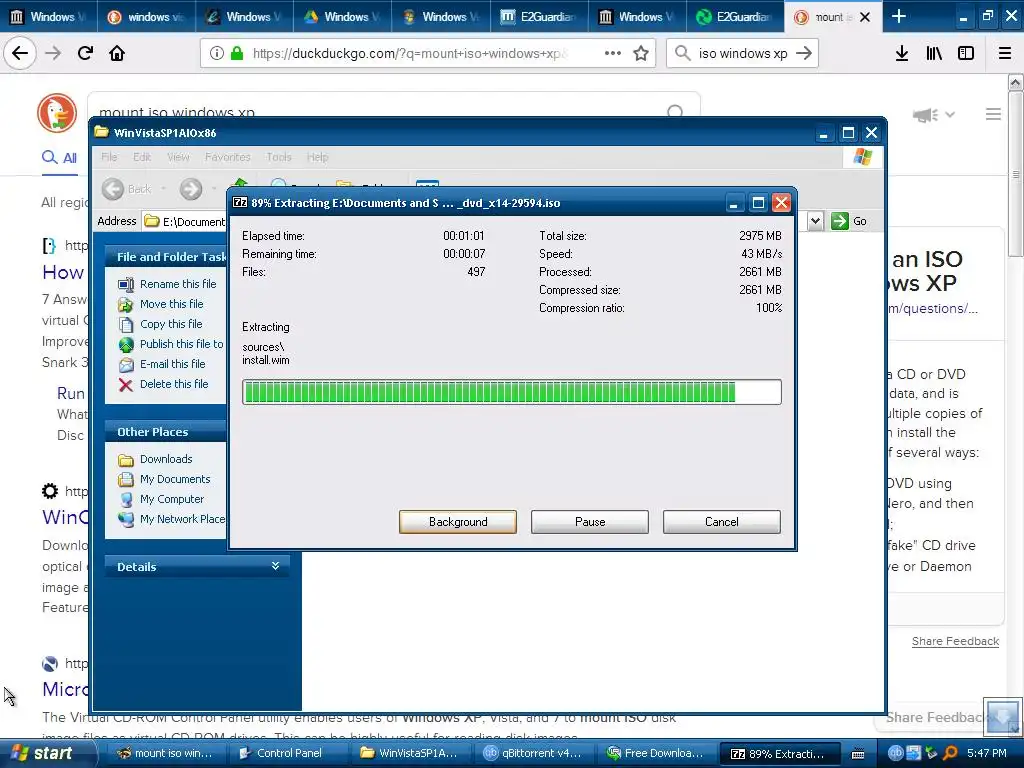
Task: Submit search using arrow in search box
Action: pos(804,54)
